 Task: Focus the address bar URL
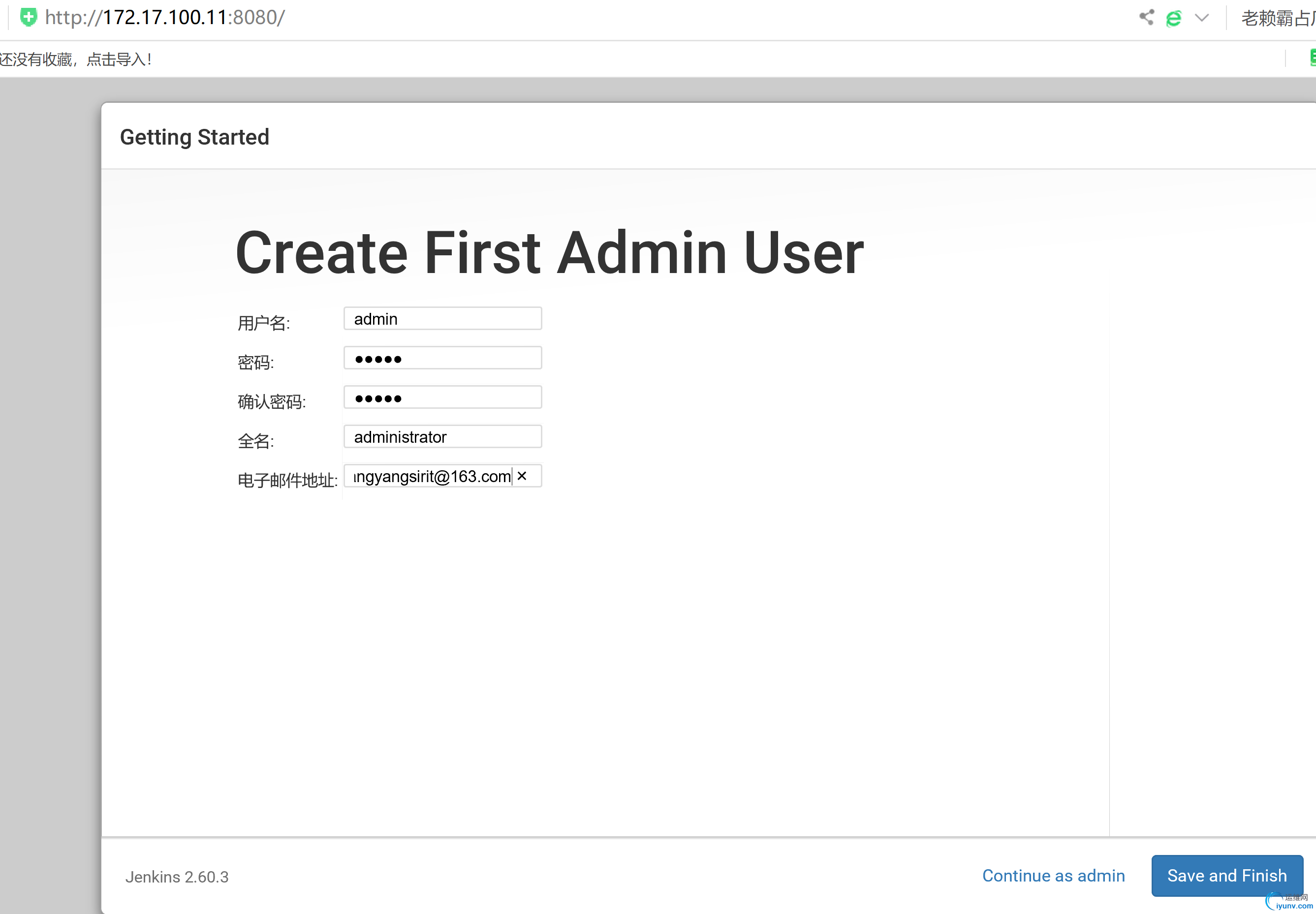point(165,17)
